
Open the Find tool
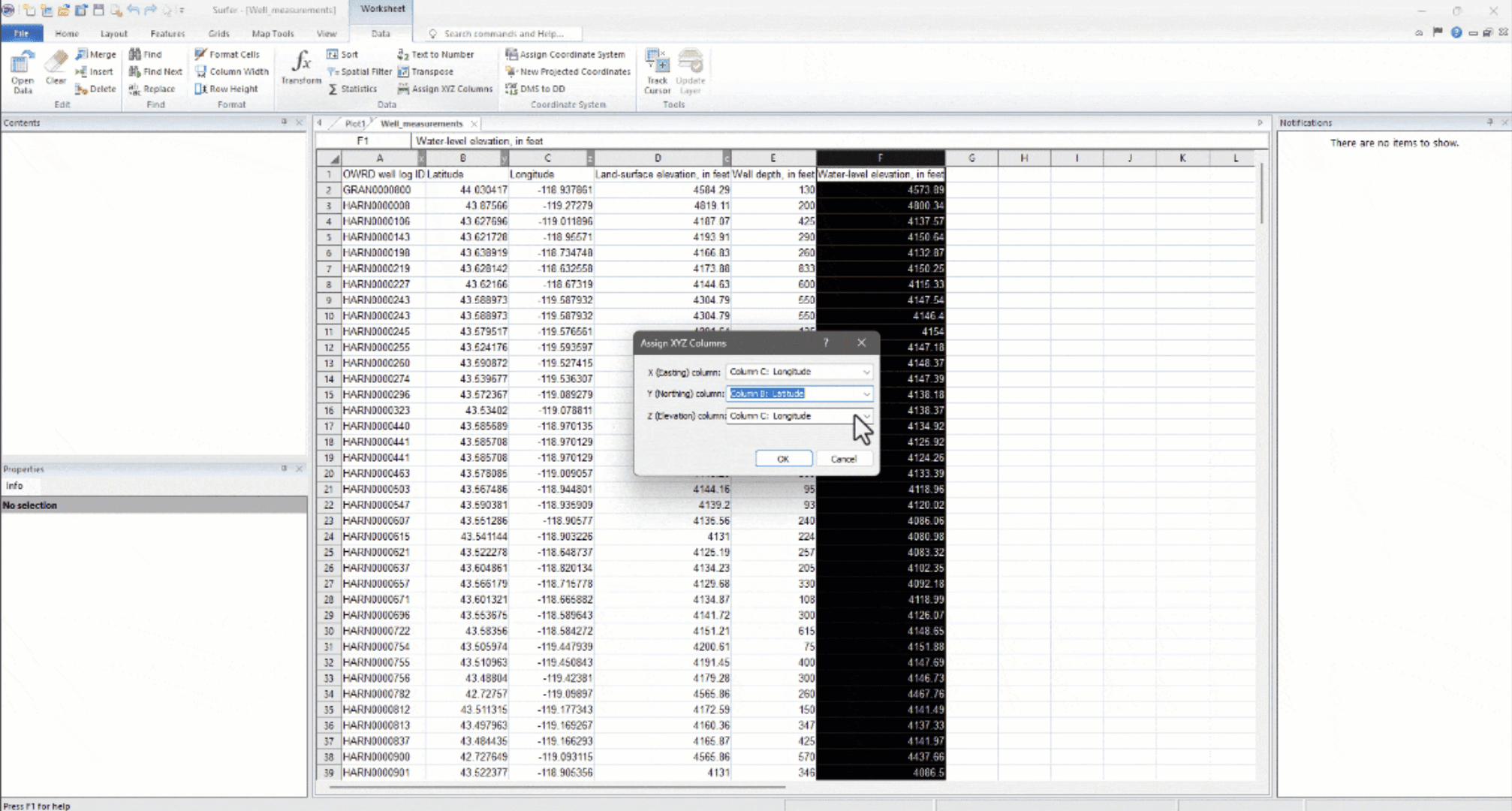click(146, 54)
